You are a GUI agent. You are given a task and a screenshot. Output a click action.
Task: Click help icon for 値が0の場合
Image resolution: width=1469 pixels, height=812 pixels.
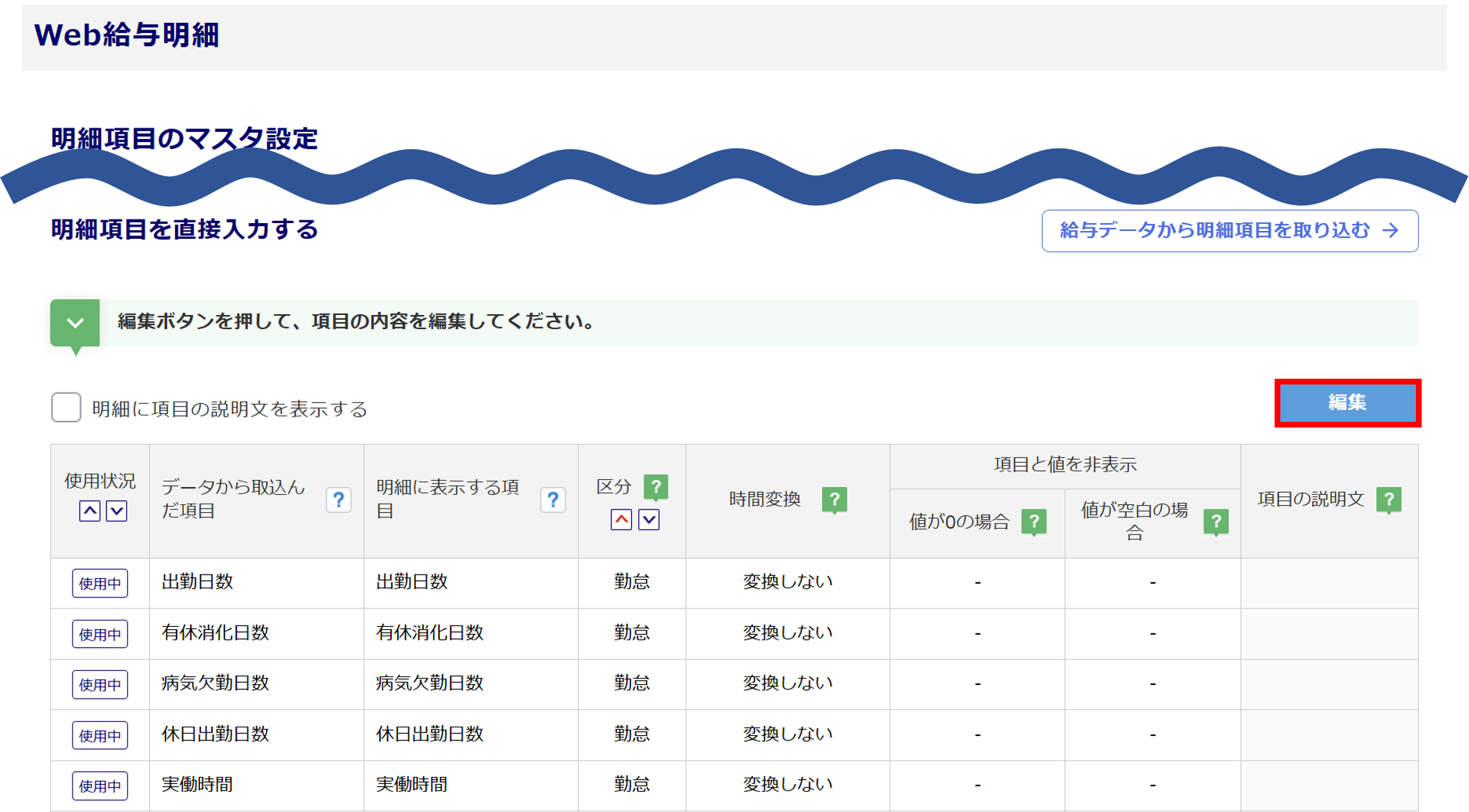coord(1034,521)
